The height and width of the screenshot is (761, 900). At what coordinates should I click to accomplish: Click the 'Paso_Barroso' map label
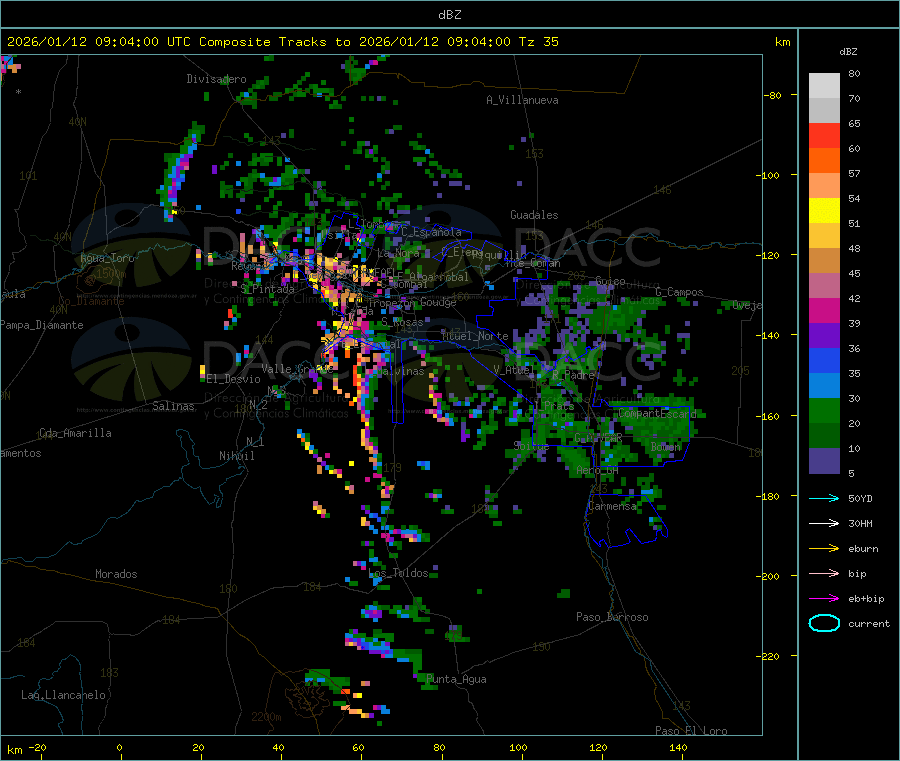click(x=612, y=617)
